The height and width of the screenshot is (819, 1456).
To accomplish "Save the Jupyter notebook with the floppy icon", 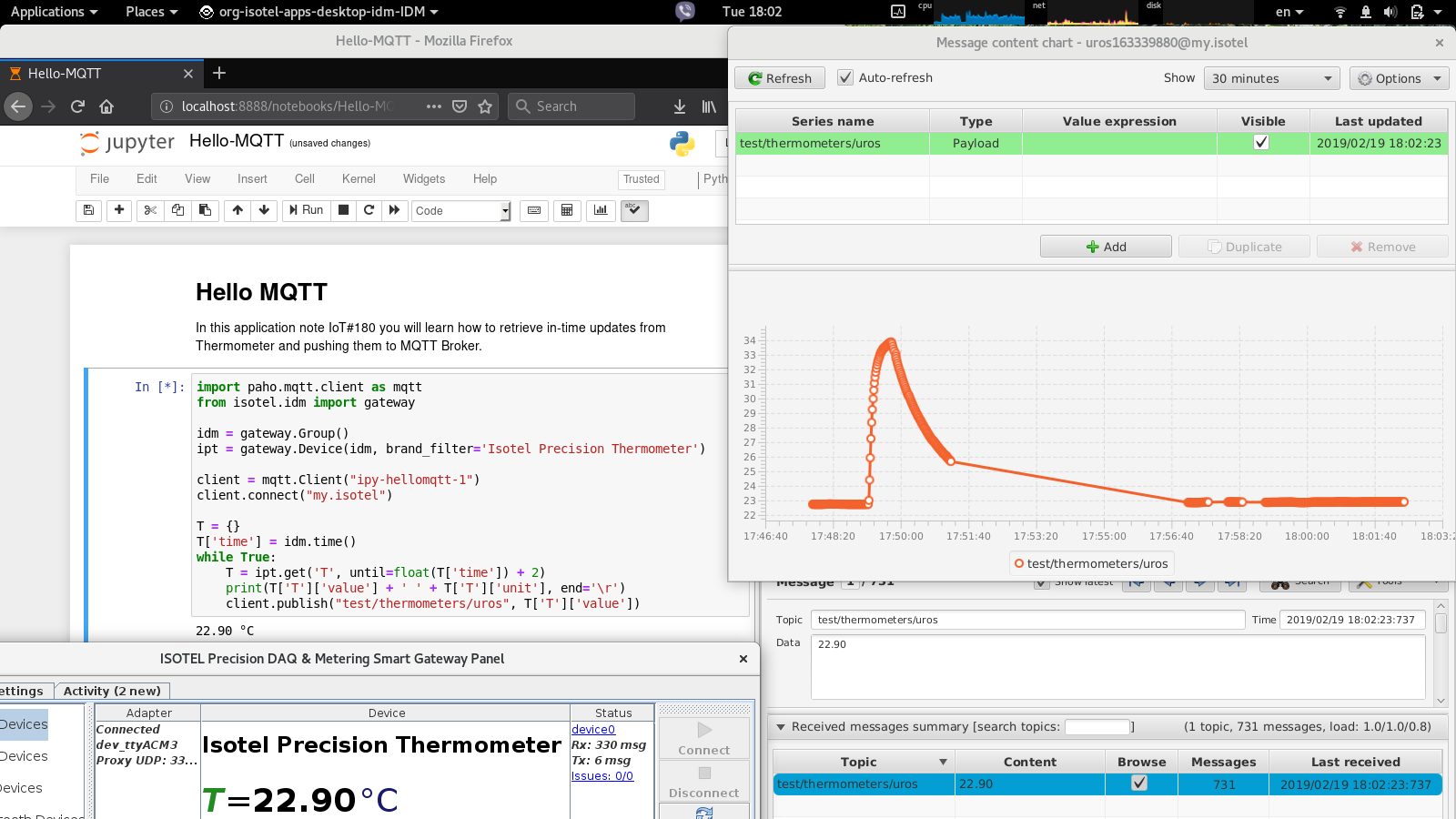I will (x=88, y=210).
